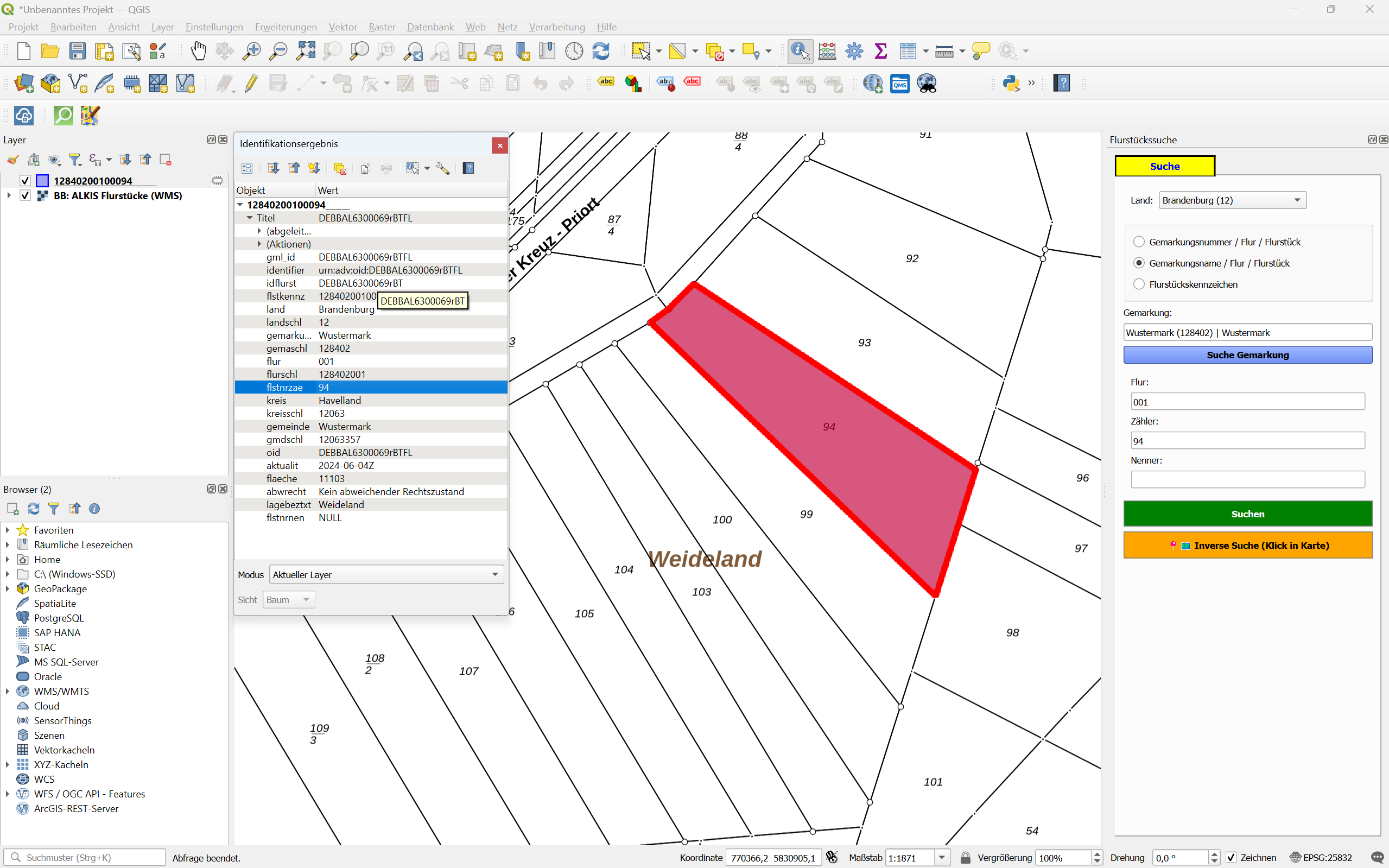Open project using the folder icon

click(50, 51)
